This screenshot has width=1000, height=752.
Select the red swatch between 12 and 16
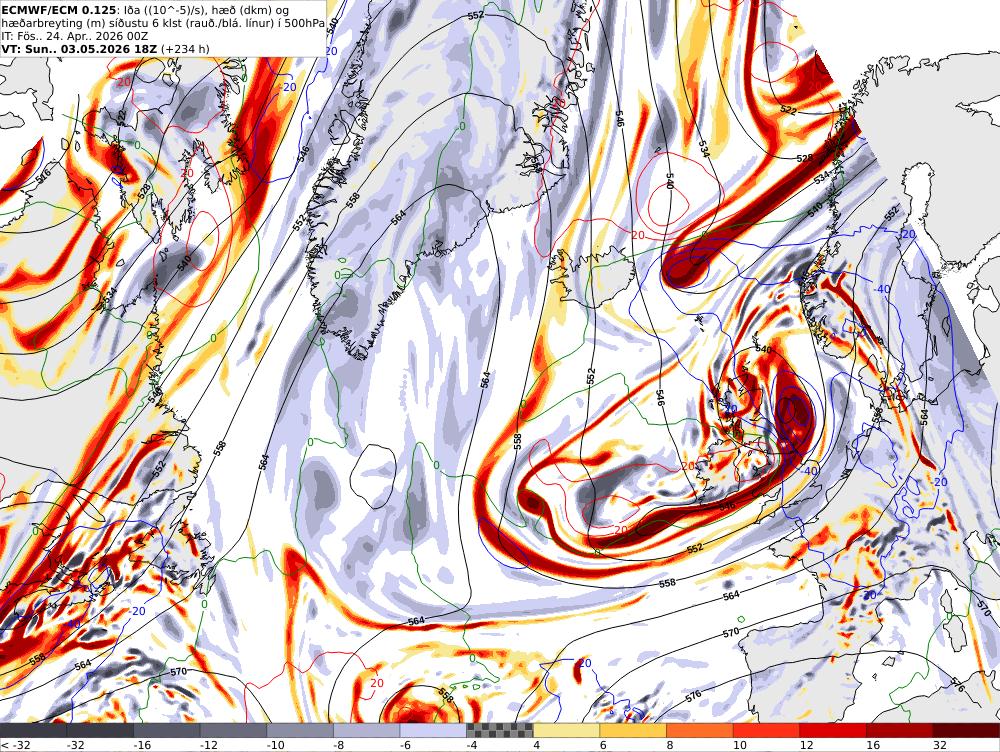833,730
